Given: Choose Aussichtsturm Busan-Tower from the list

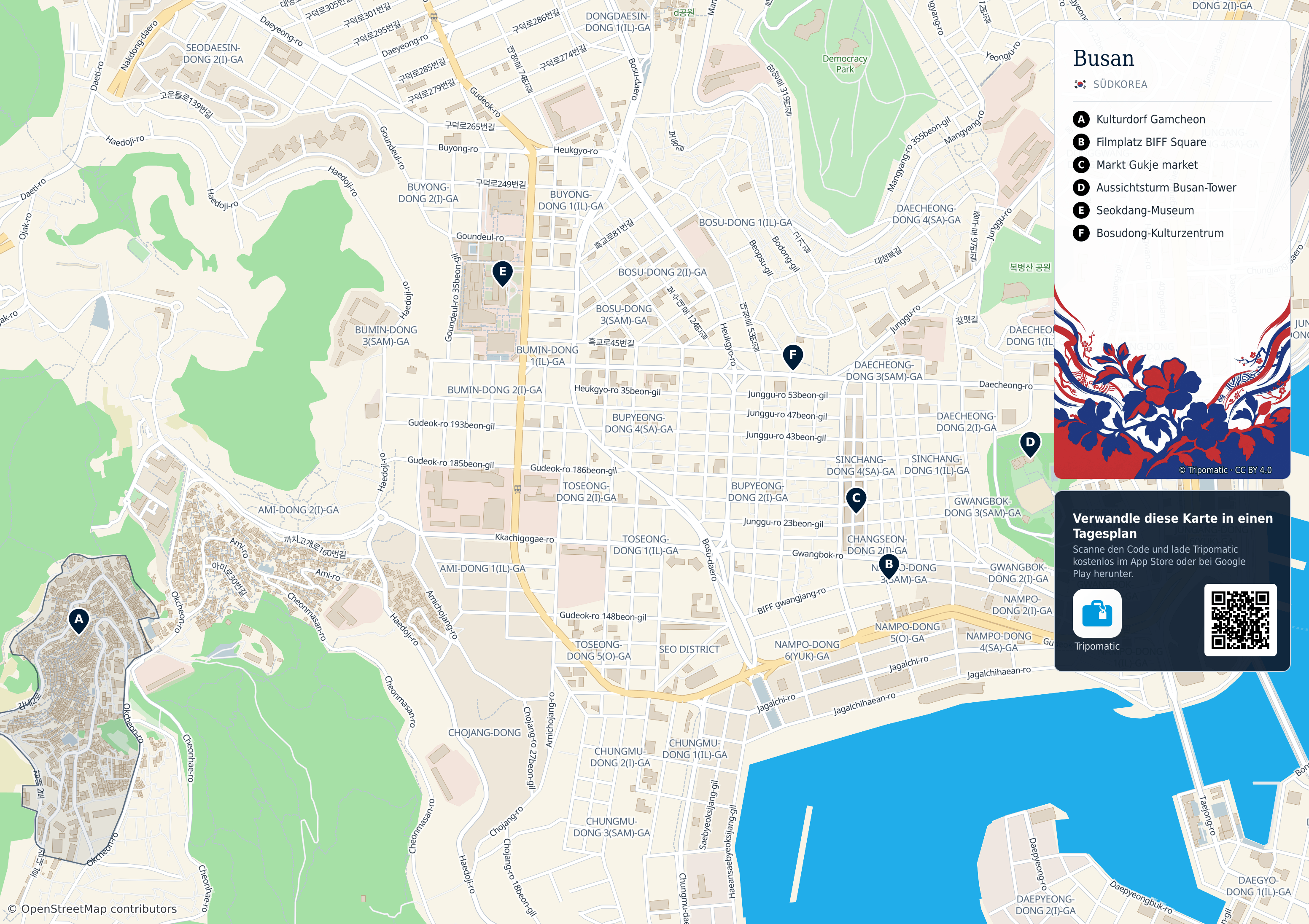Looking at the screenshot, I should click(x=1166, y=188).
